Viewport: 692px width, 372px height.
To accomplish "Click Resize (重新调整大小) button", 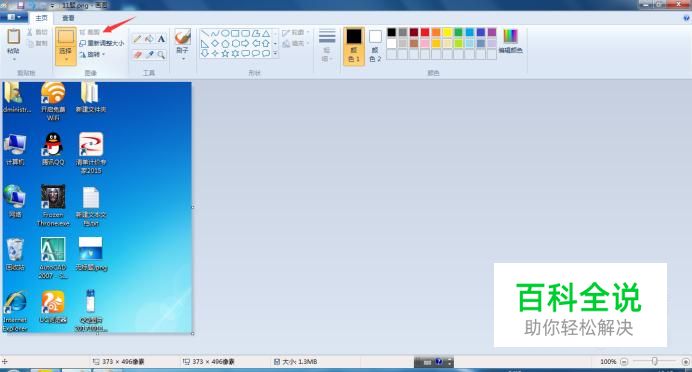I will (102, 43).
